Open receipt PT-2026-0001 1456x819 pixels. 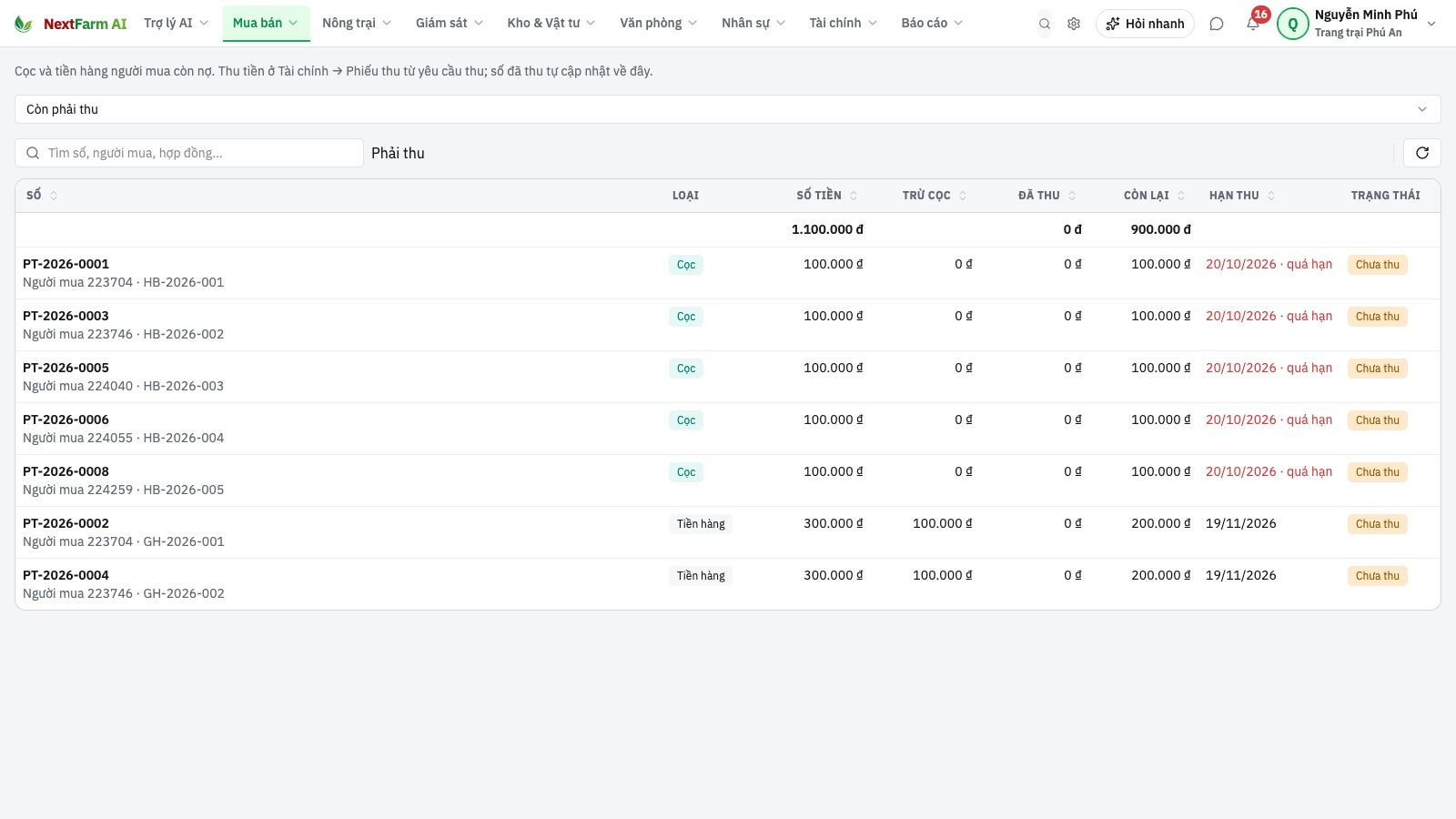pos(66,264)
